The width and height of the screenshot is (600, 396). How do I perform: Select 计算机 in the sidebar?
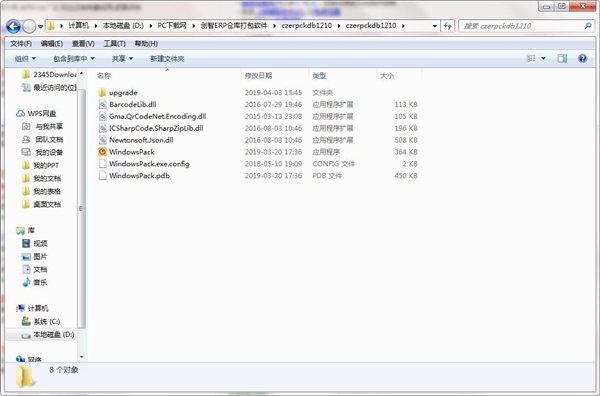pos(32,308)
